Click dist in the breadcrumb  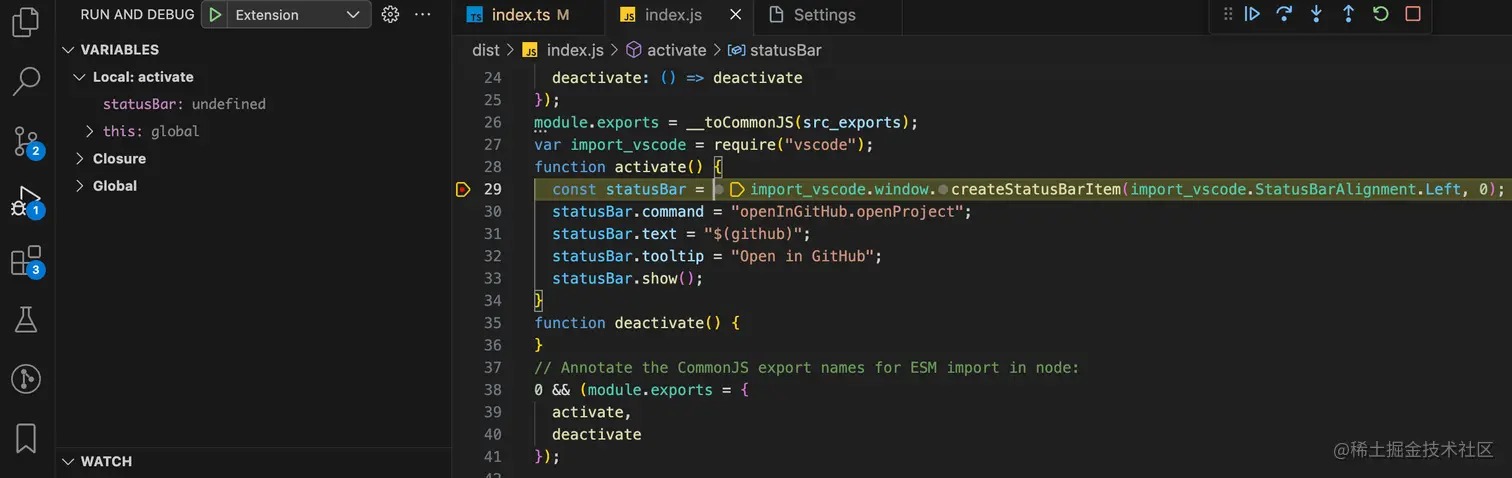[x=485, y=50]
